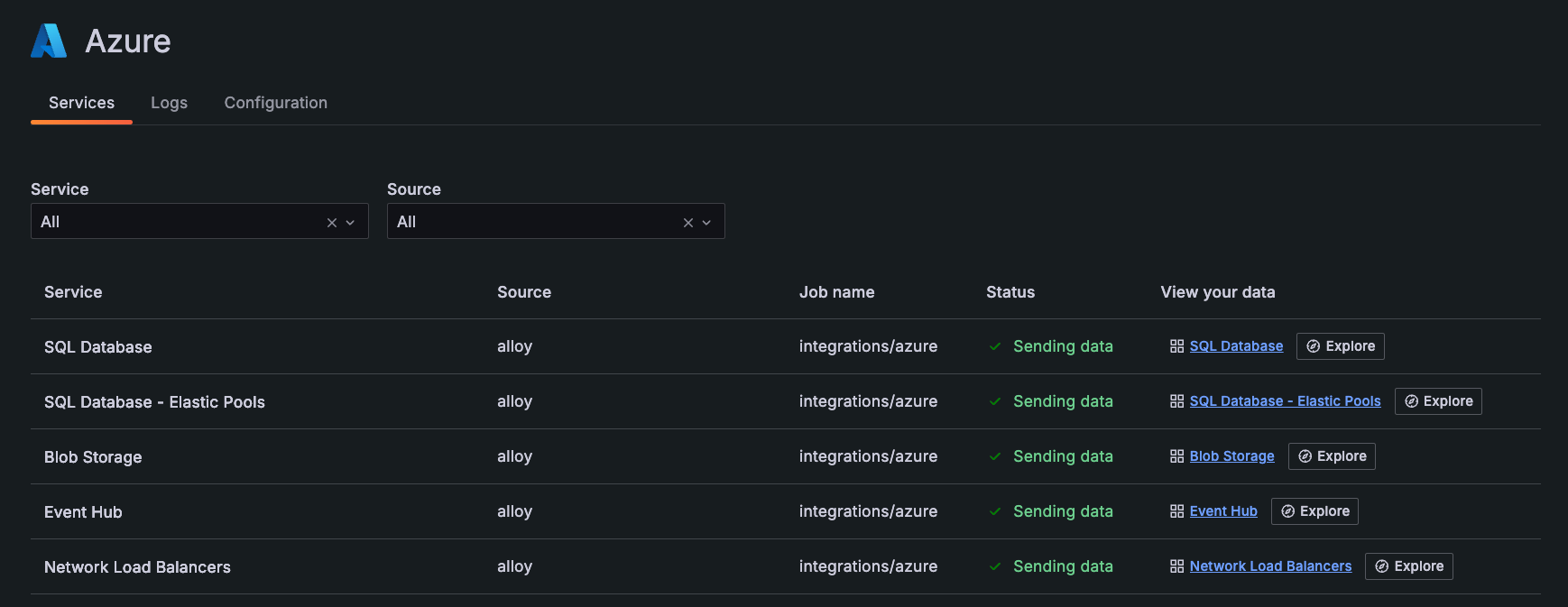Viewport: 1568px width, 607px height.
Task: Explore Network Load Balancers data
Action: coord(1408,566)
